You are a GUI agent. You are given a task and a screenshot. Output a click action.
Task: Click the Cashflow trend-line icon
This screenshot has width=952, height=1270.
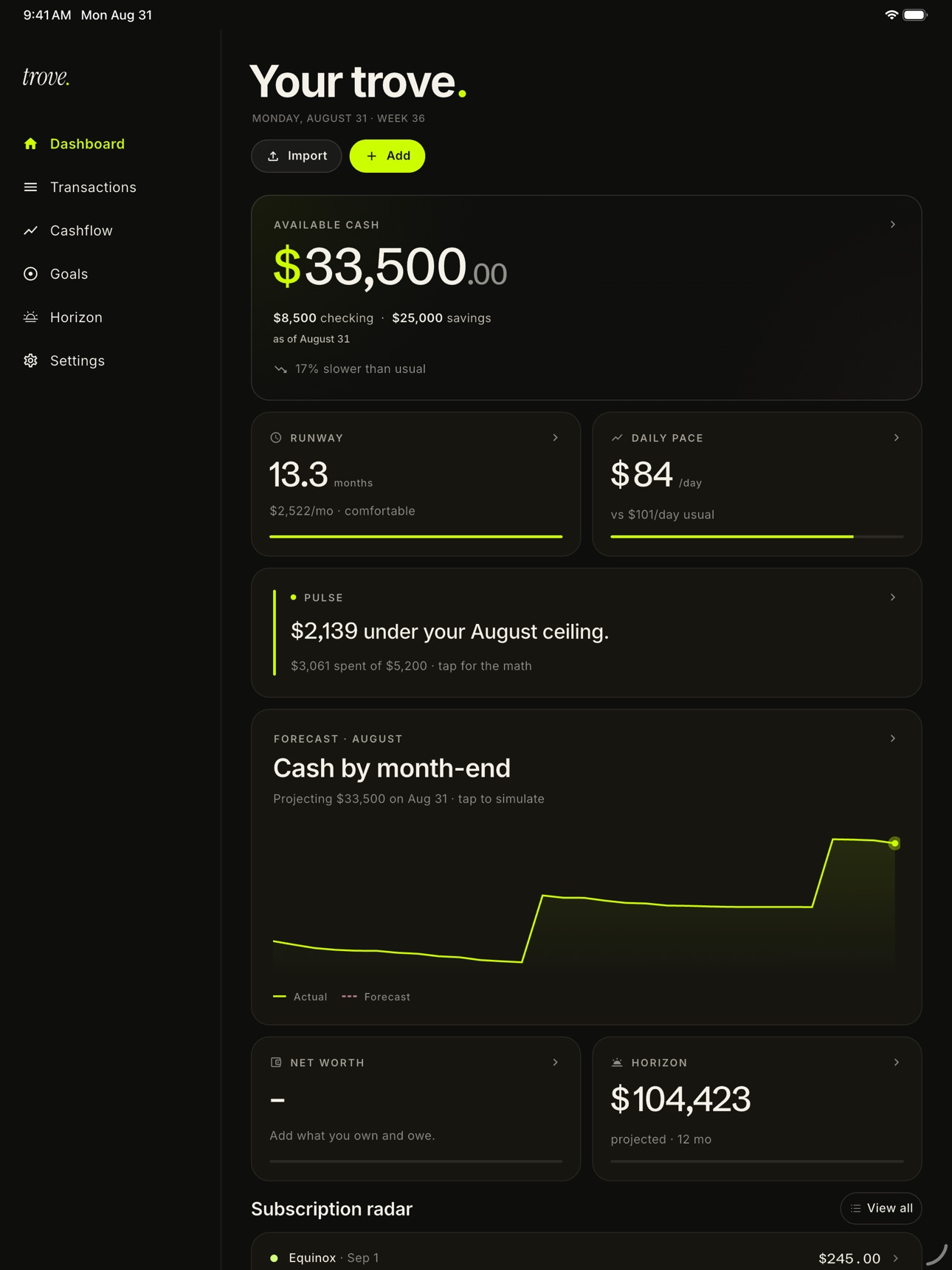tap(30, 230)
